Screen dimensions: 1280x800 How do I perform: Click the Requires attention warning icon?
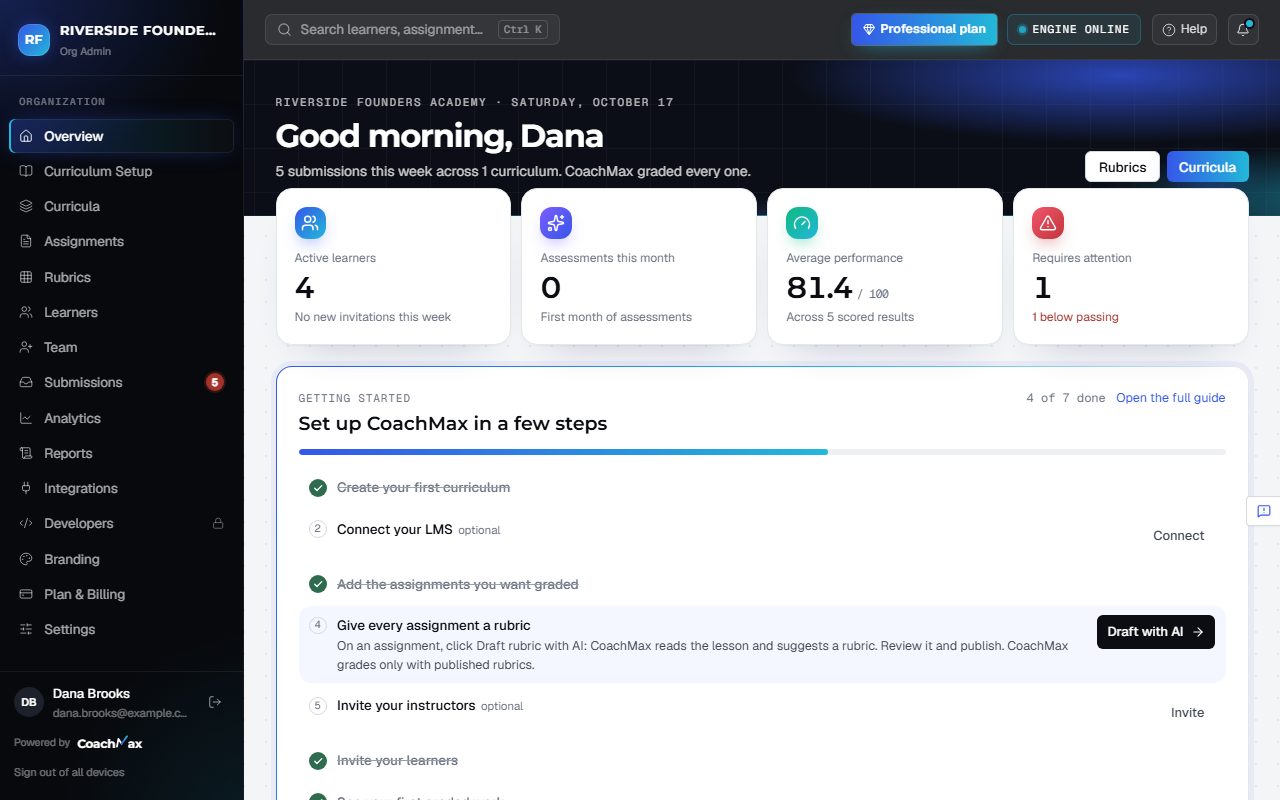pyautogui.click(x=1048, y=223)
